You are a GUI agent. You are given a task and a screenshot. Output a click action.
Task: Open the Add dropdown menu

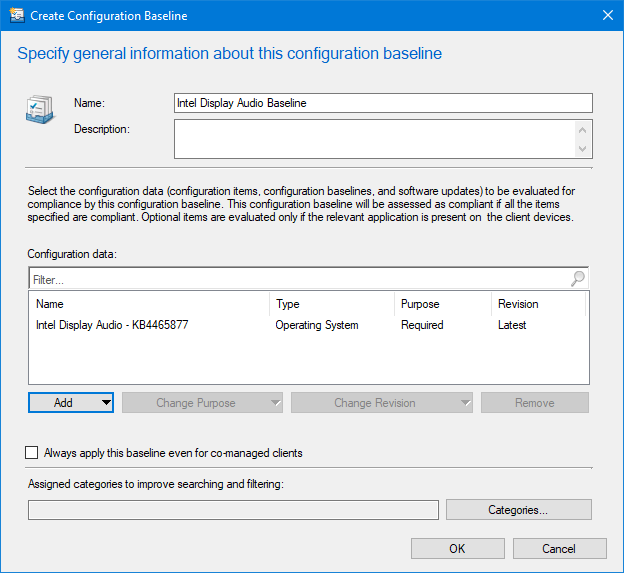71,403
